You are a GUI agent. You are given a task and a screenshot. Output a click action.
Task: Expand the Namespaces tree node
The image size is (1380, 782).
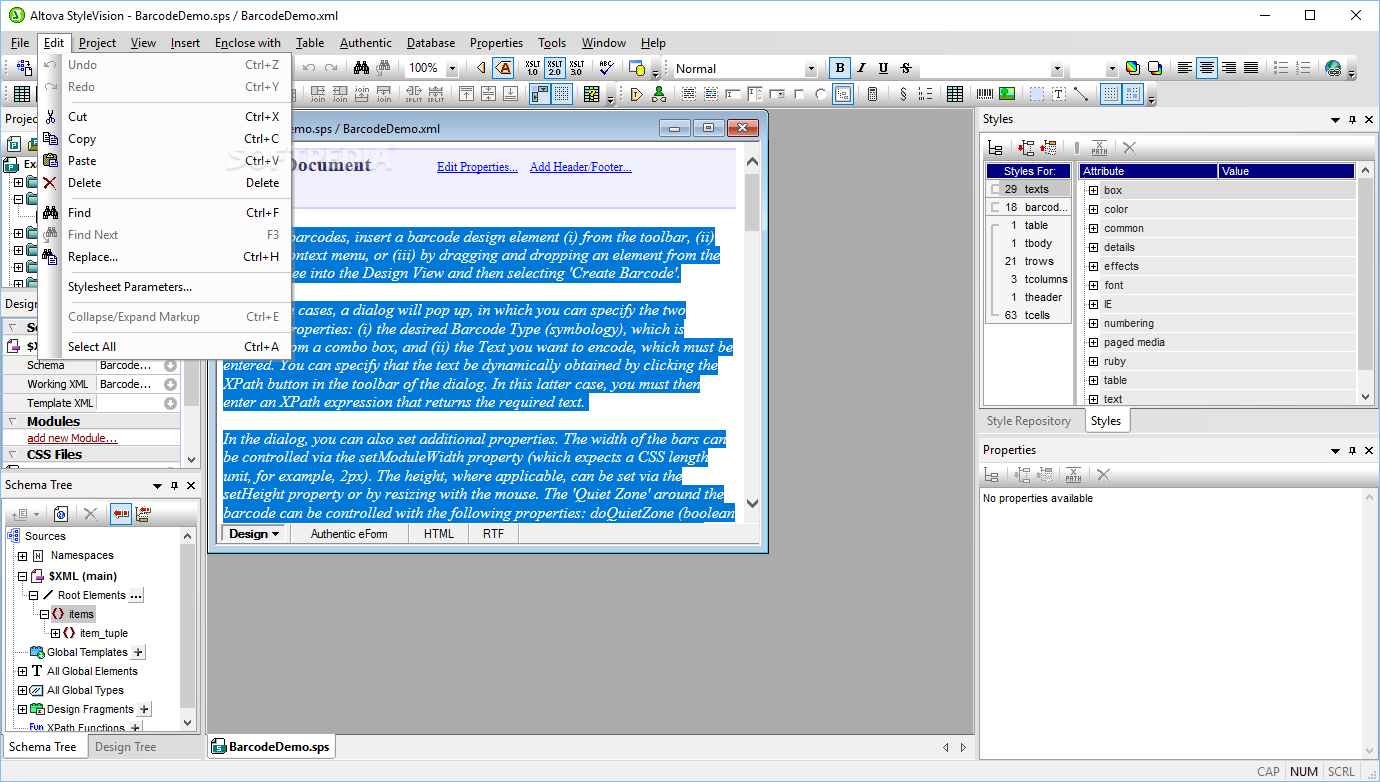click(23, 556)
